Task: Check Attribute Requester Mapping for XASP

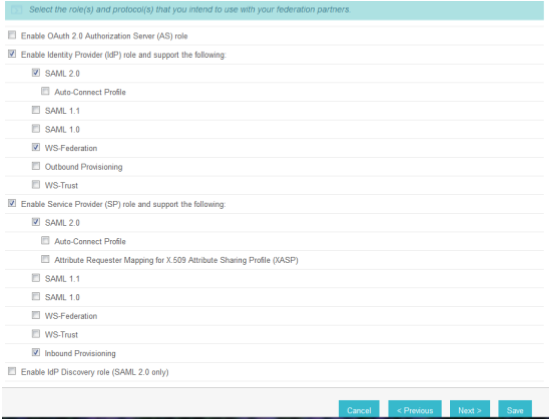Action: [45, 259]
